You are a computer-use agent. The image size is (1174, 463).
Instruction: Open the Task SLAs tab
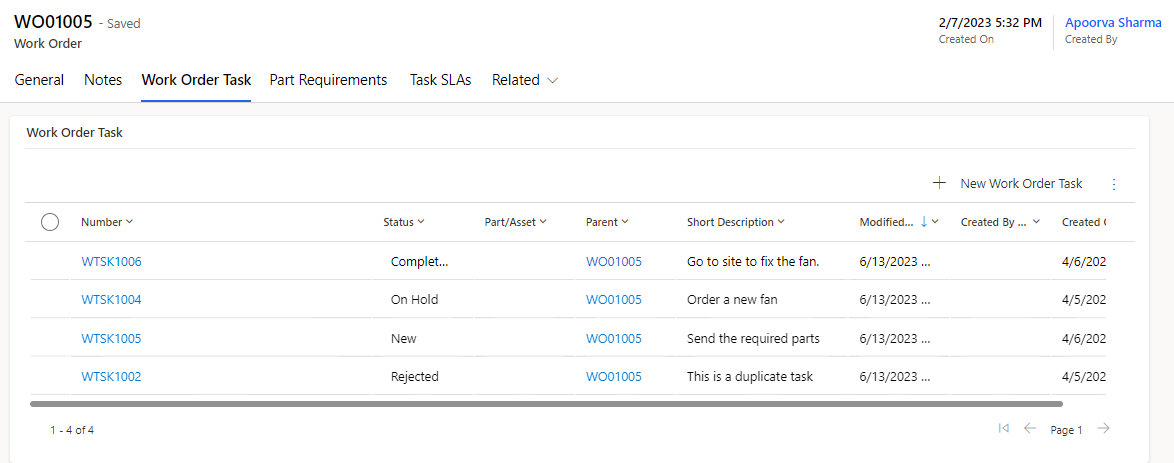click(440, 80)
